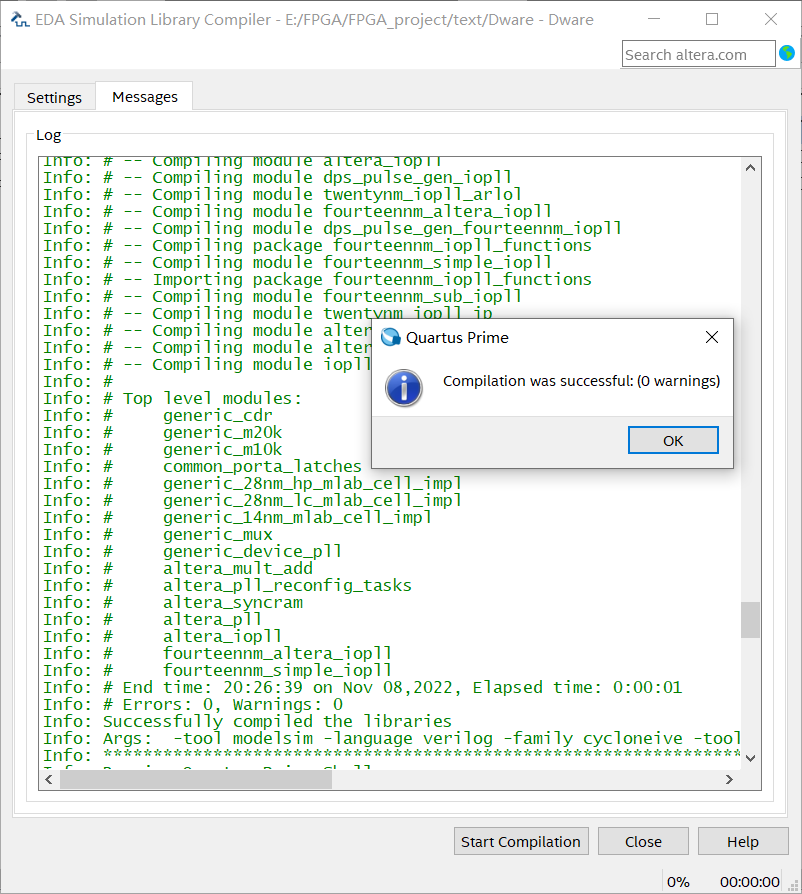The height and width of the screenshot is (894, 802).
Task: Click the 'Args: -tool modelsim' log line
Action: (x=391, y=738)
